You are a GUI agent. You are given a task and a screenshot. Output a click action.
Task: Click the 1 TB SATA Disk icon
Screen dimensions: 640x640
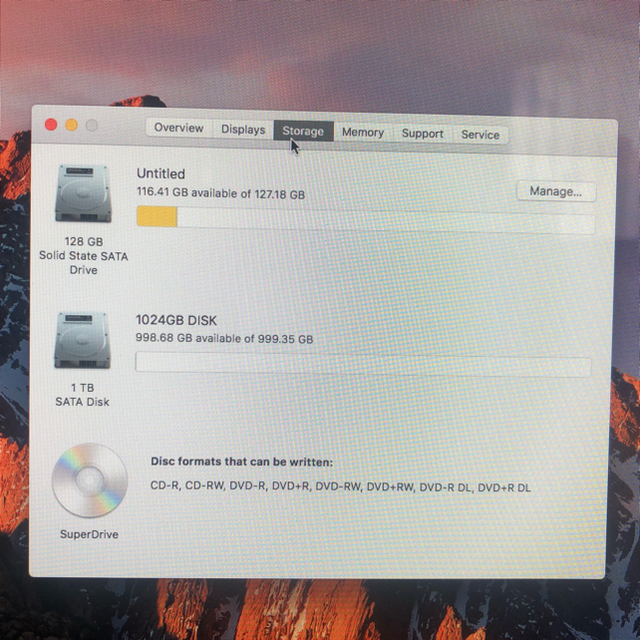coord(82,340)
